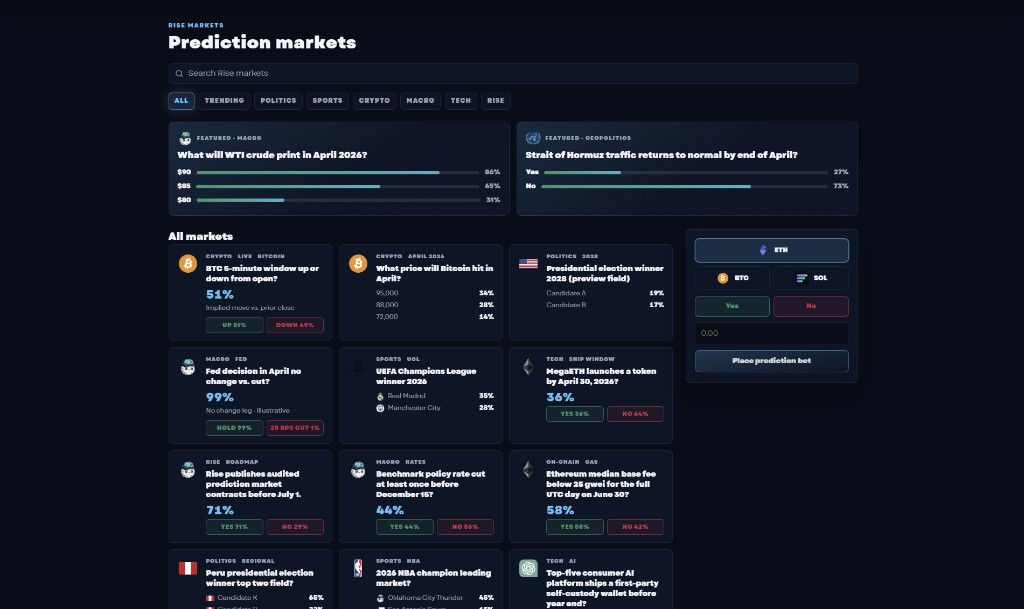Click the basketball icon on the NBA champion card
This screenshot has width=1024, height=609.
(x=358, y=569)
